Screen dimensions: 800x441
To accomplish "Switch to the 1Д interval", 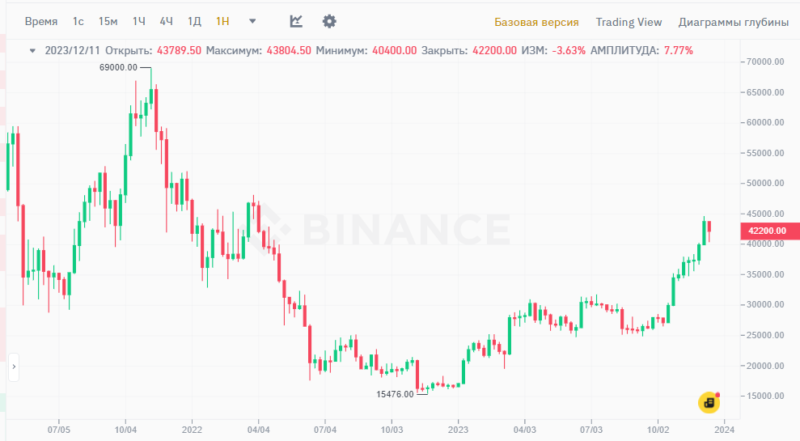I will point(195,21).
